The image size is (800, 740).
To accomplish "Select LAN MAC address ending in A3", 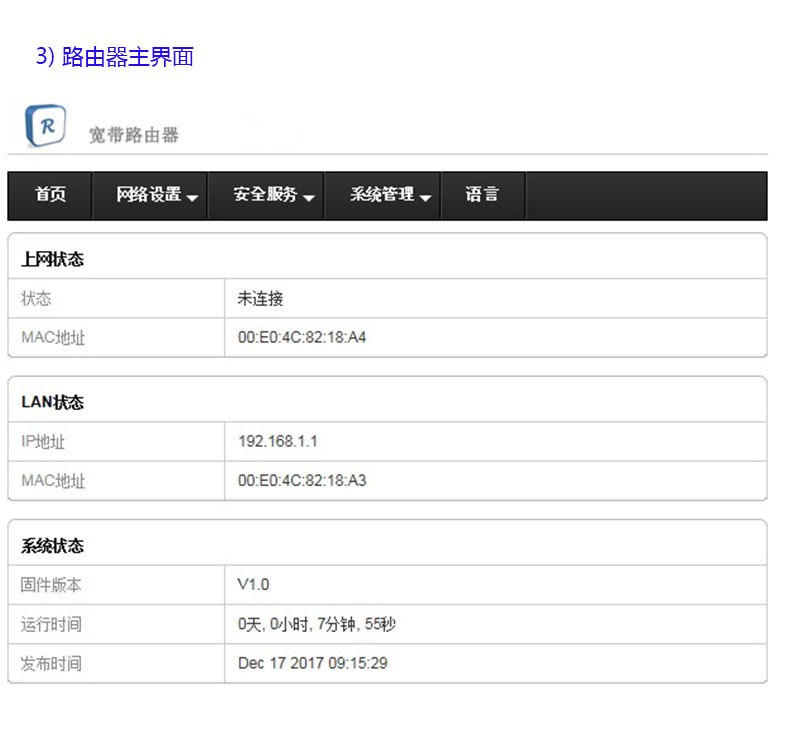I will pos(302,480).
